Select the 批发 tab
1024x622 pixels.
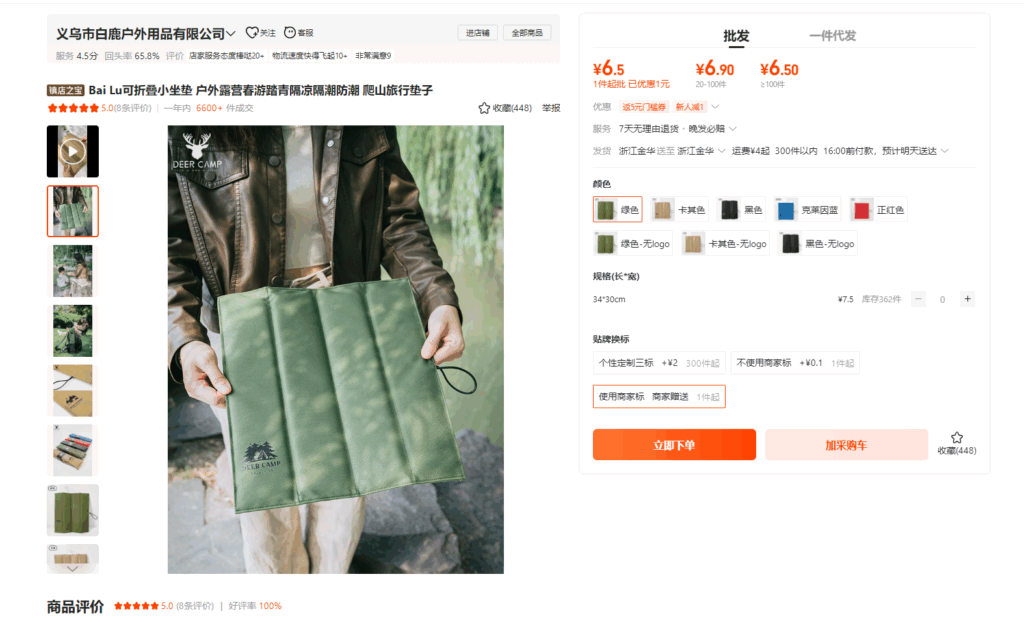[736, 36]
